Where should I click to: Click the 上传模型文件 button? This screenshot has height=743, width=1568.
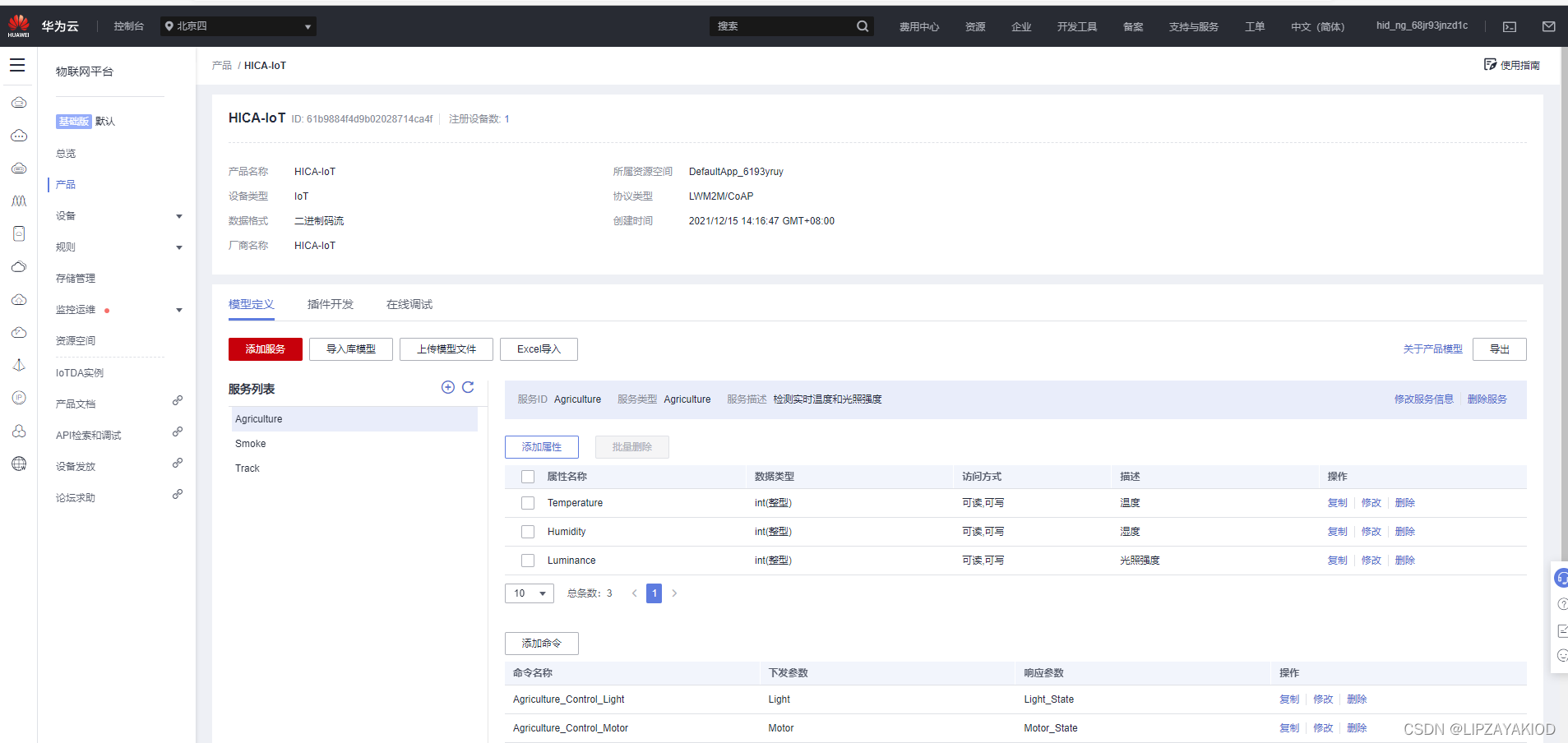pyautogui.click(x=446, y=349)
